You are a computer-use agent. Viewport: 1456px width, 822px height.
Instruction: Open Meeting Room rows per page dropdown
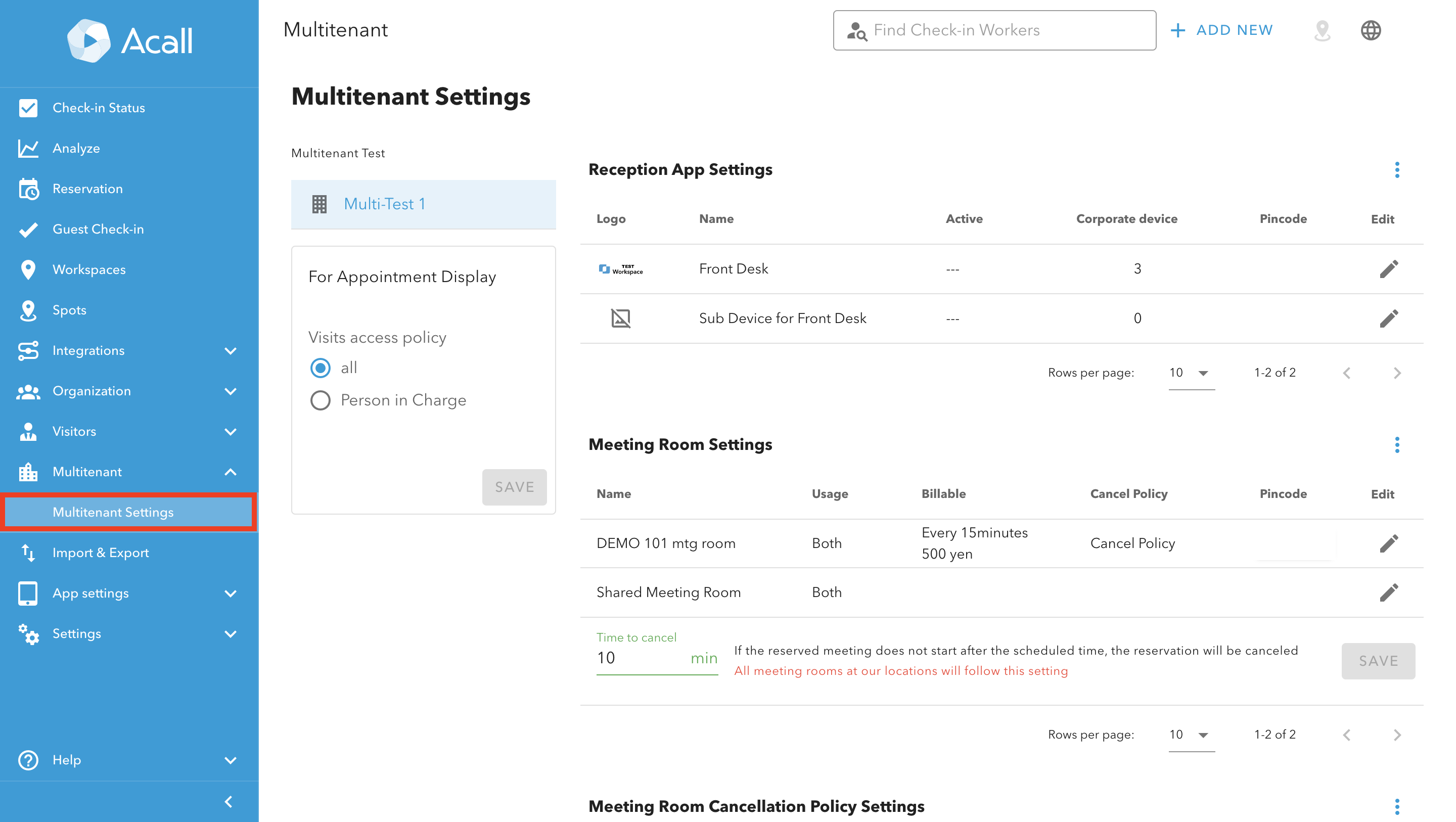click(x=1191, y=735)
